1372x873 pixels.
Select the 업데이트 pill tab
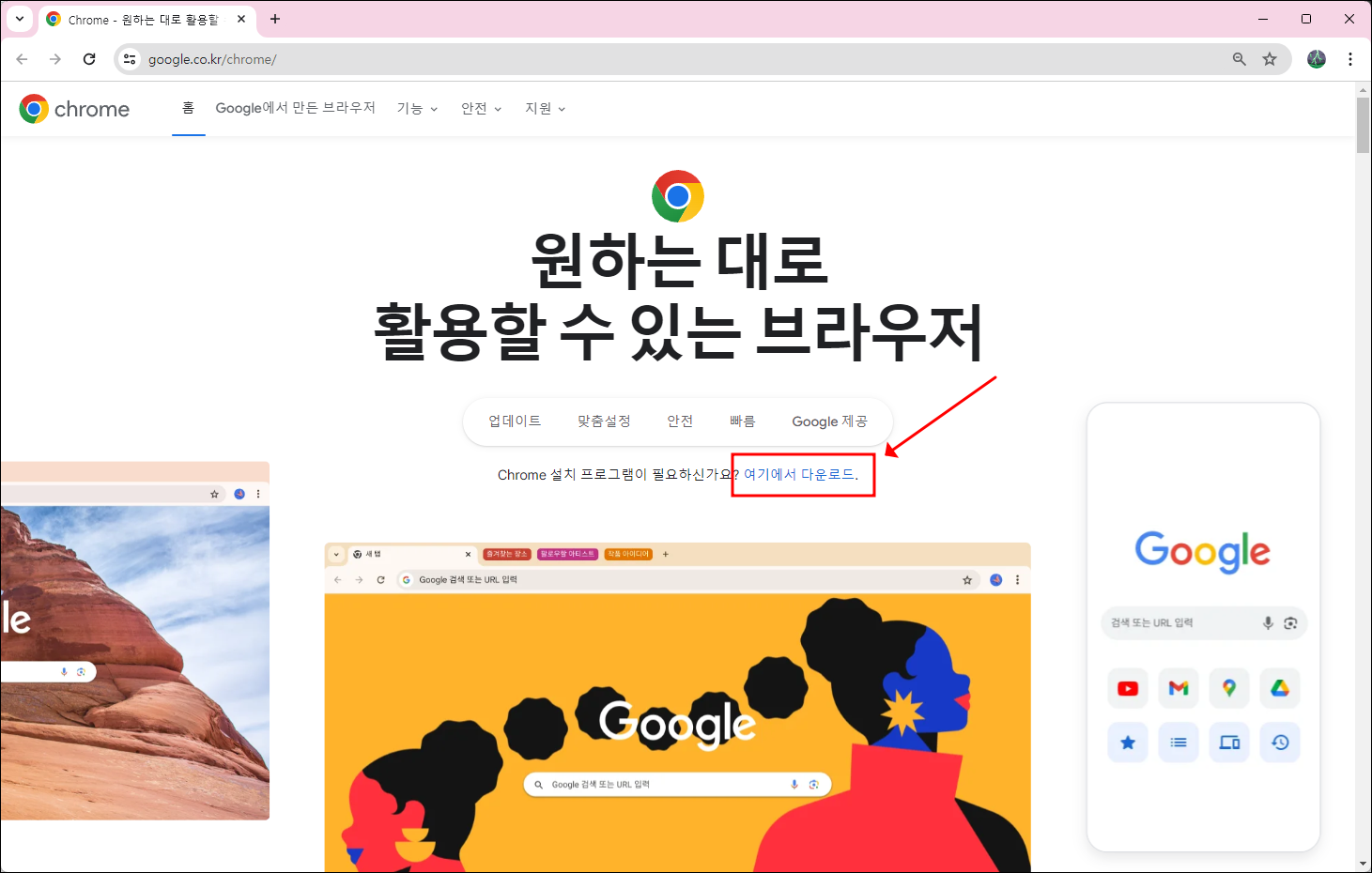tap(515, 421)
